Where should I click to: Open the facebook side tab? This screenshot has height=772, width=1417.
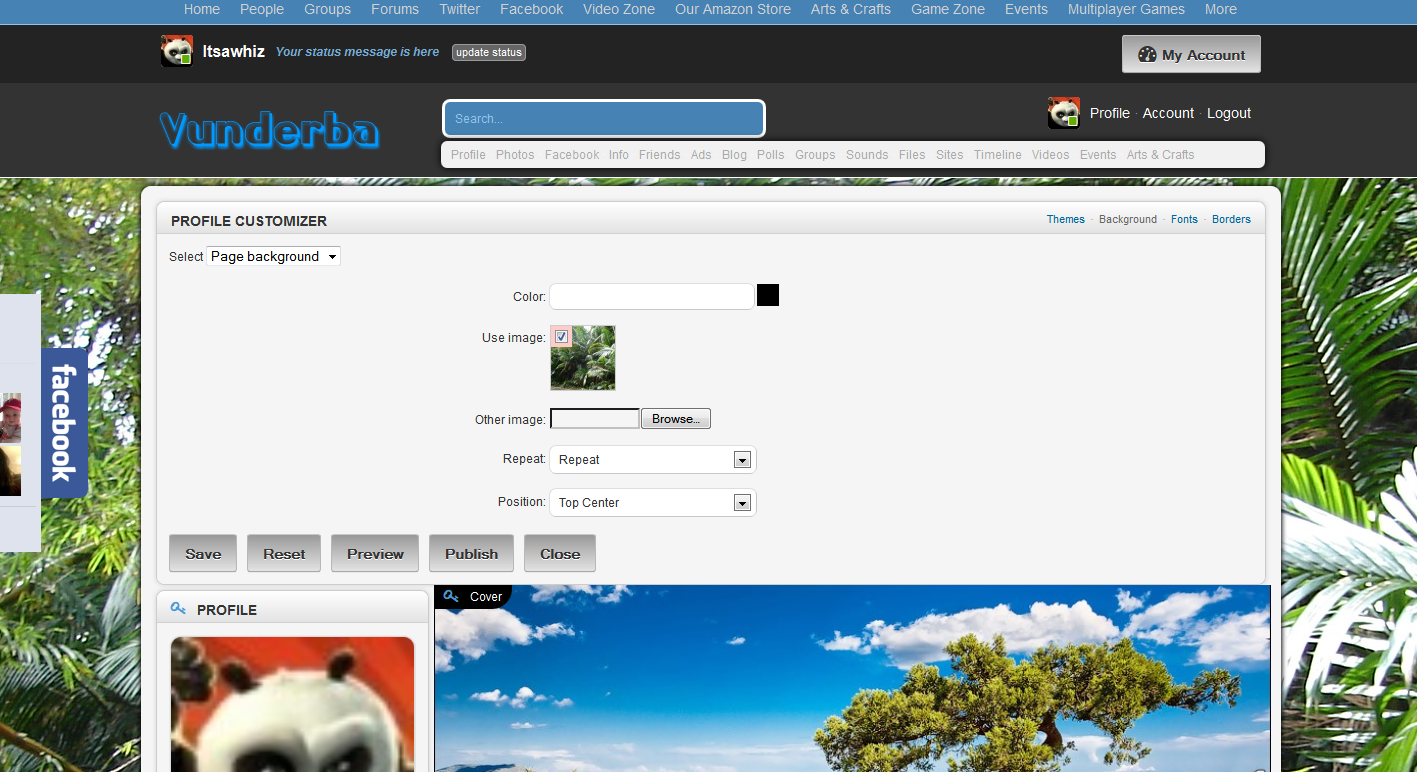click(64, 423)
